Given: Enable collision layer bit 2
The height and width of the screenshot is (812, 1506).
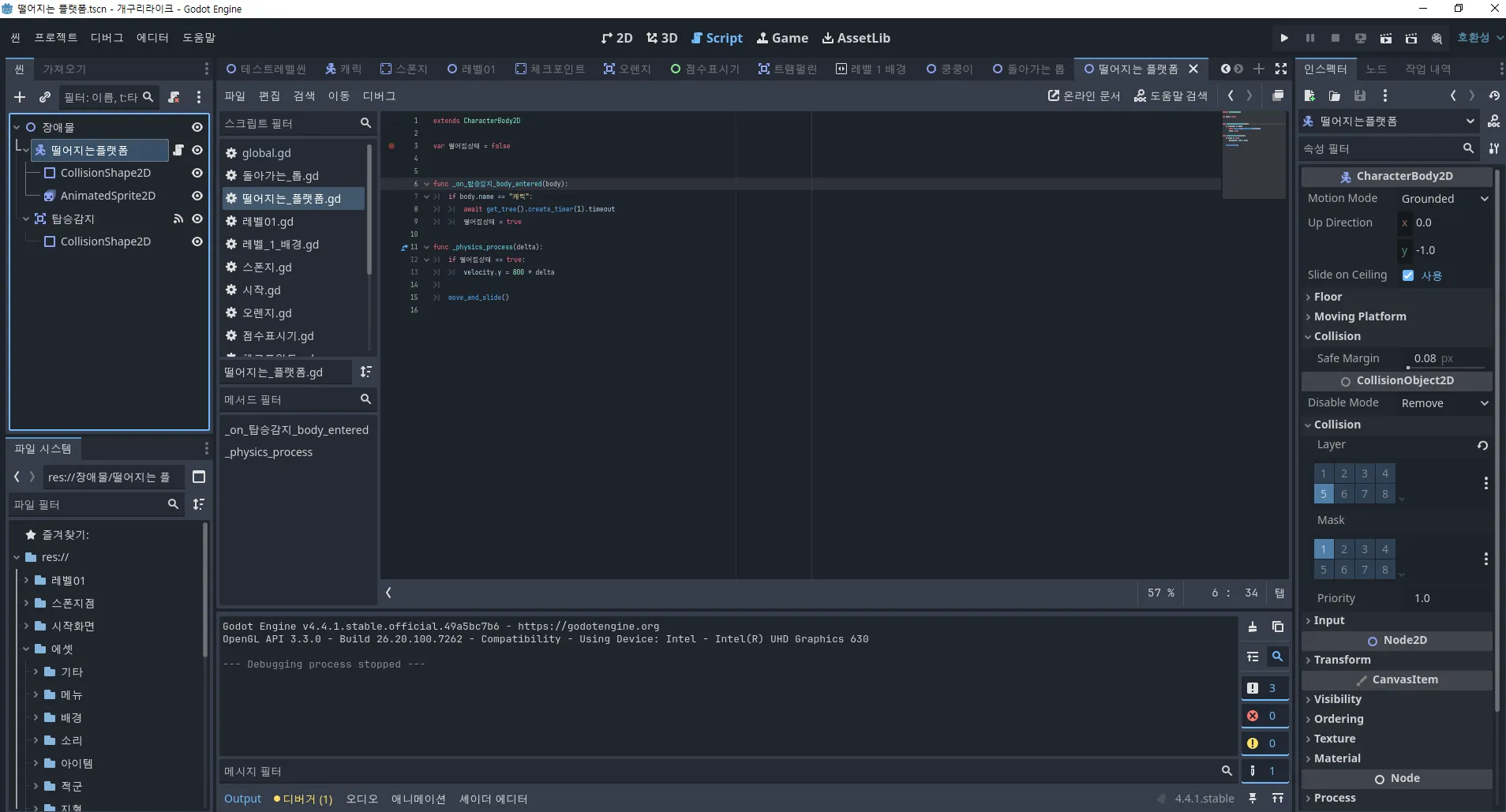Looking at the screenshot, I should click(x=1344, y=473).
